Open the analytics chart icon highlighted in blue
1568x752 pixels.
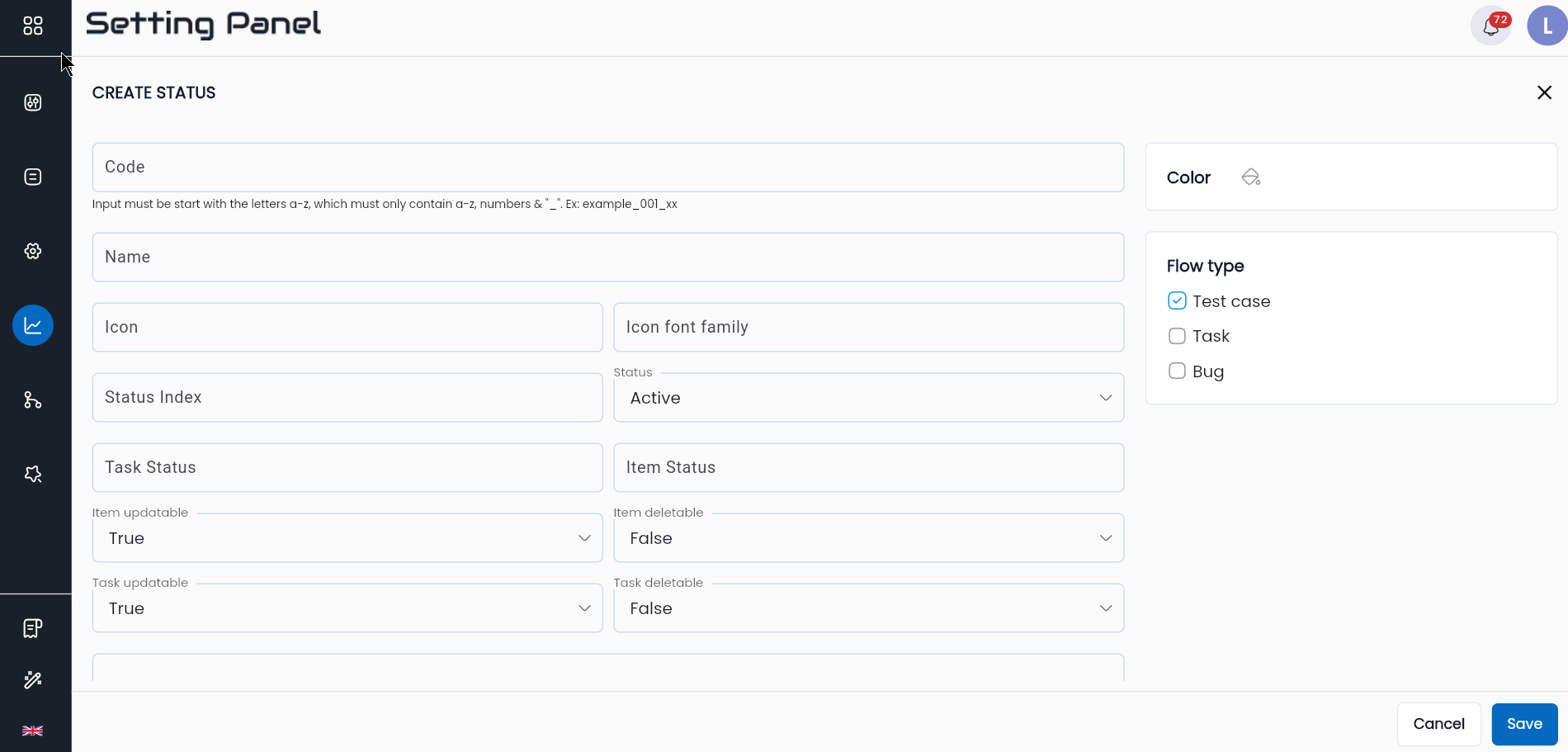pyautogui.click(x=32, y=324)
